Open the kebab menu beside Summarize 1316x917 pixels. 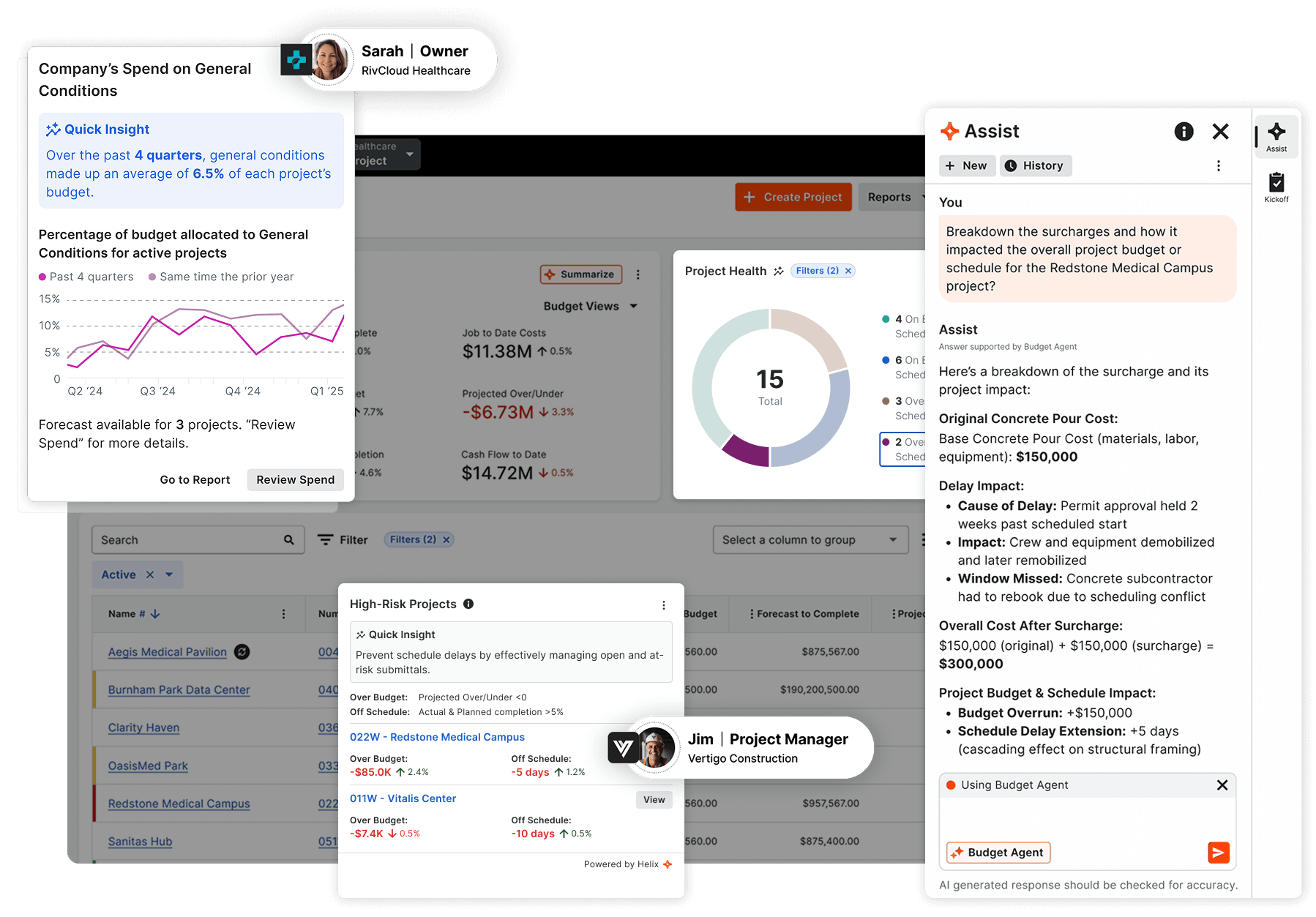tap(638, 274)
